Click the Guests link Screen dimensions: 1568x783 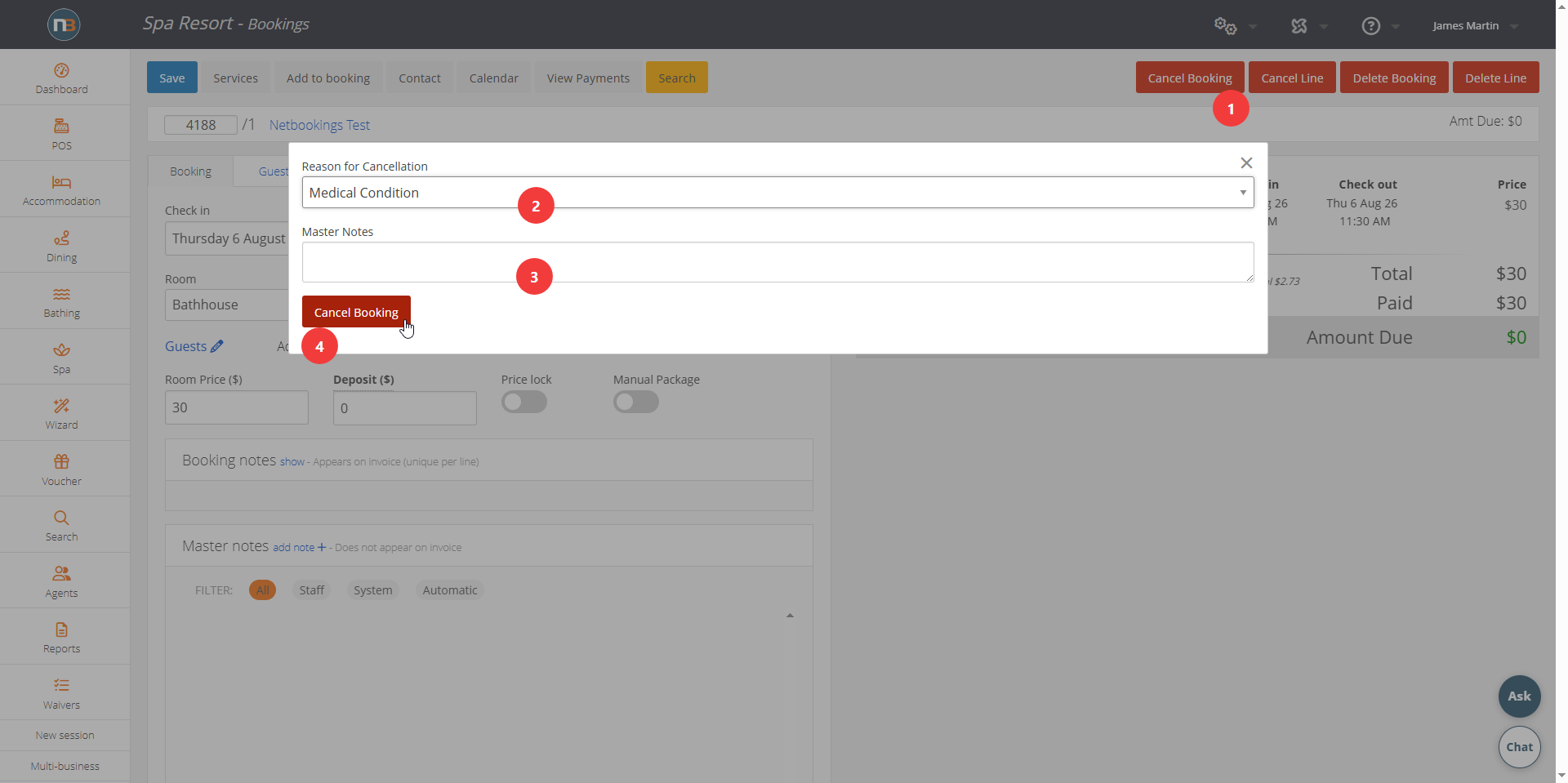[x=185, y=346]
